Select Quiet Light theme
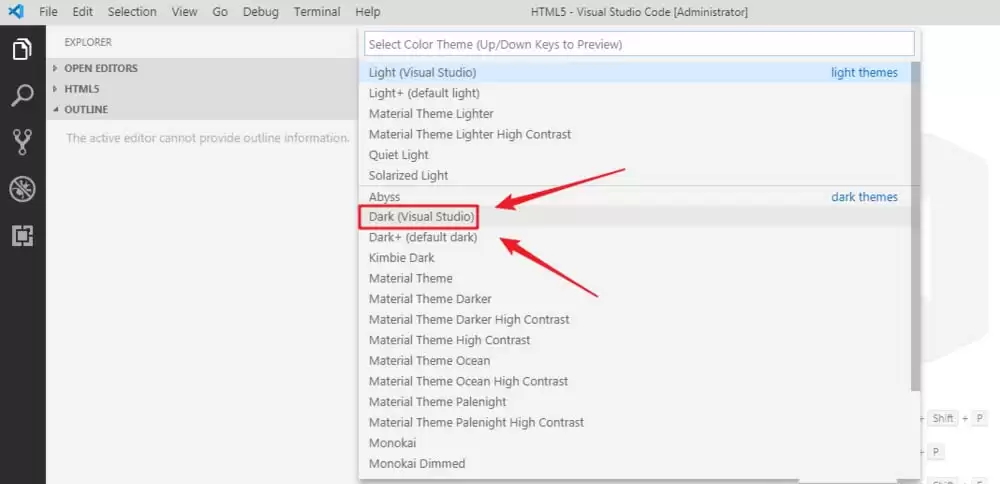Viewport: 1000px width, 484px height. [635, 154]
